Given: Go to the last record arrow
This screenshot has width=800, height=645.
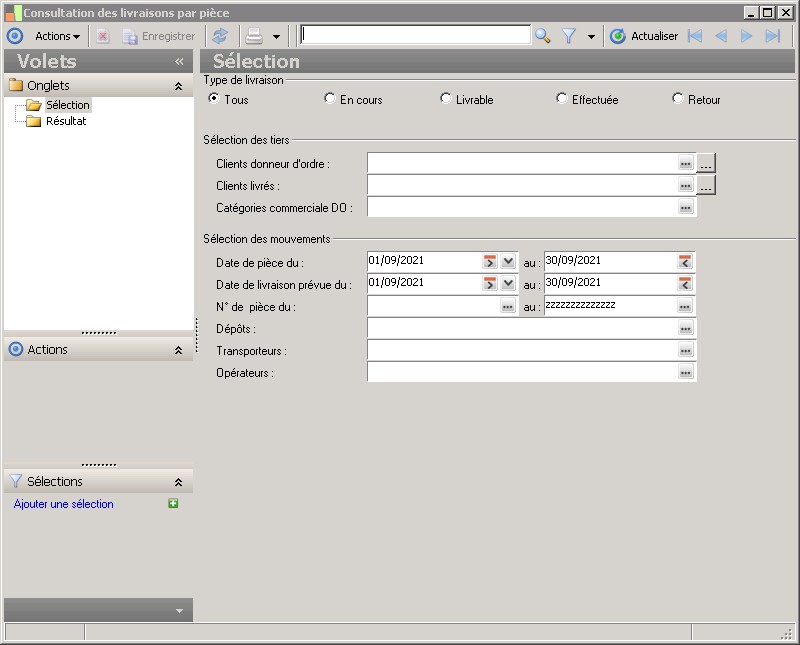Looking at the screenshot, I should tap(772, 36).
